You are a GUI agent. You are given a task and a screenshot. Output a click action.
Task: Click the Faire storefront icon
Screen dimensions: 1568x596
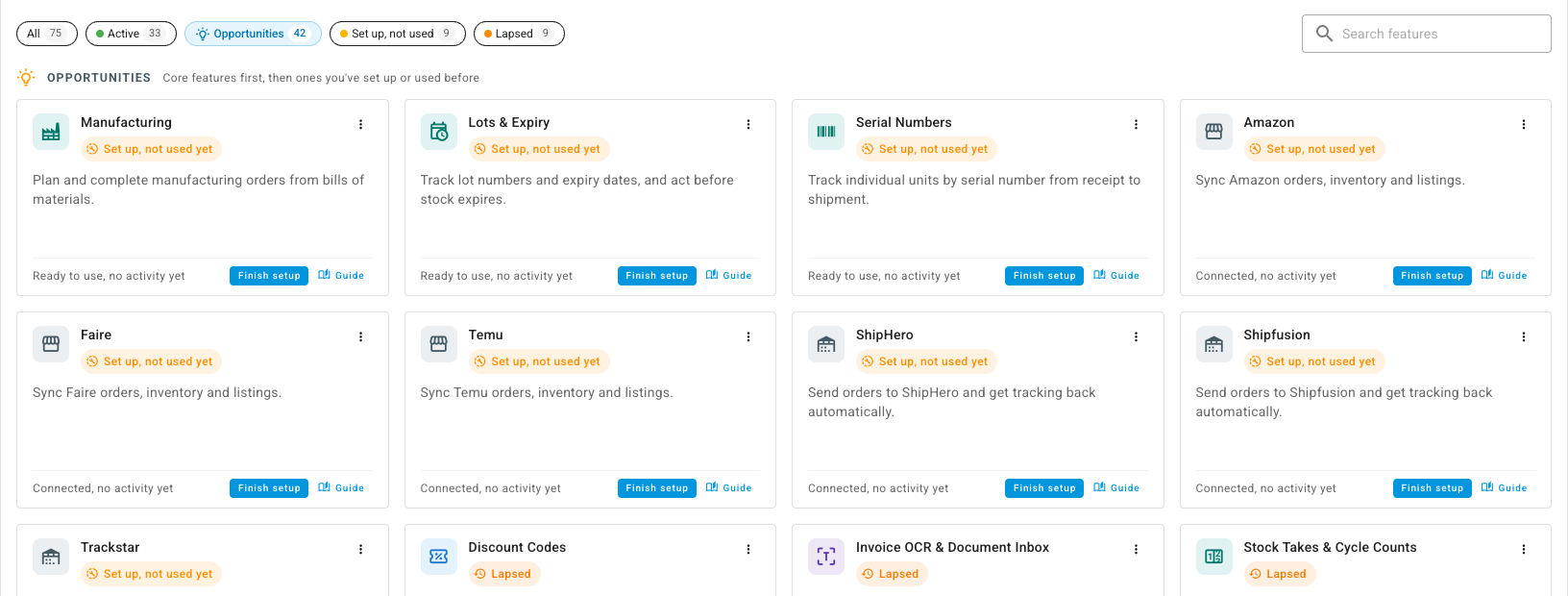(x=51, y=344)
